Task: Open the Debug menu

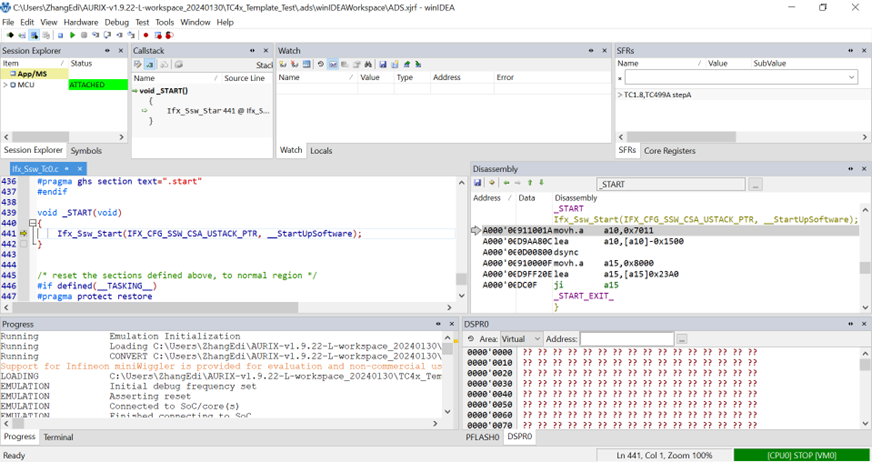Action: coord(116,22)
